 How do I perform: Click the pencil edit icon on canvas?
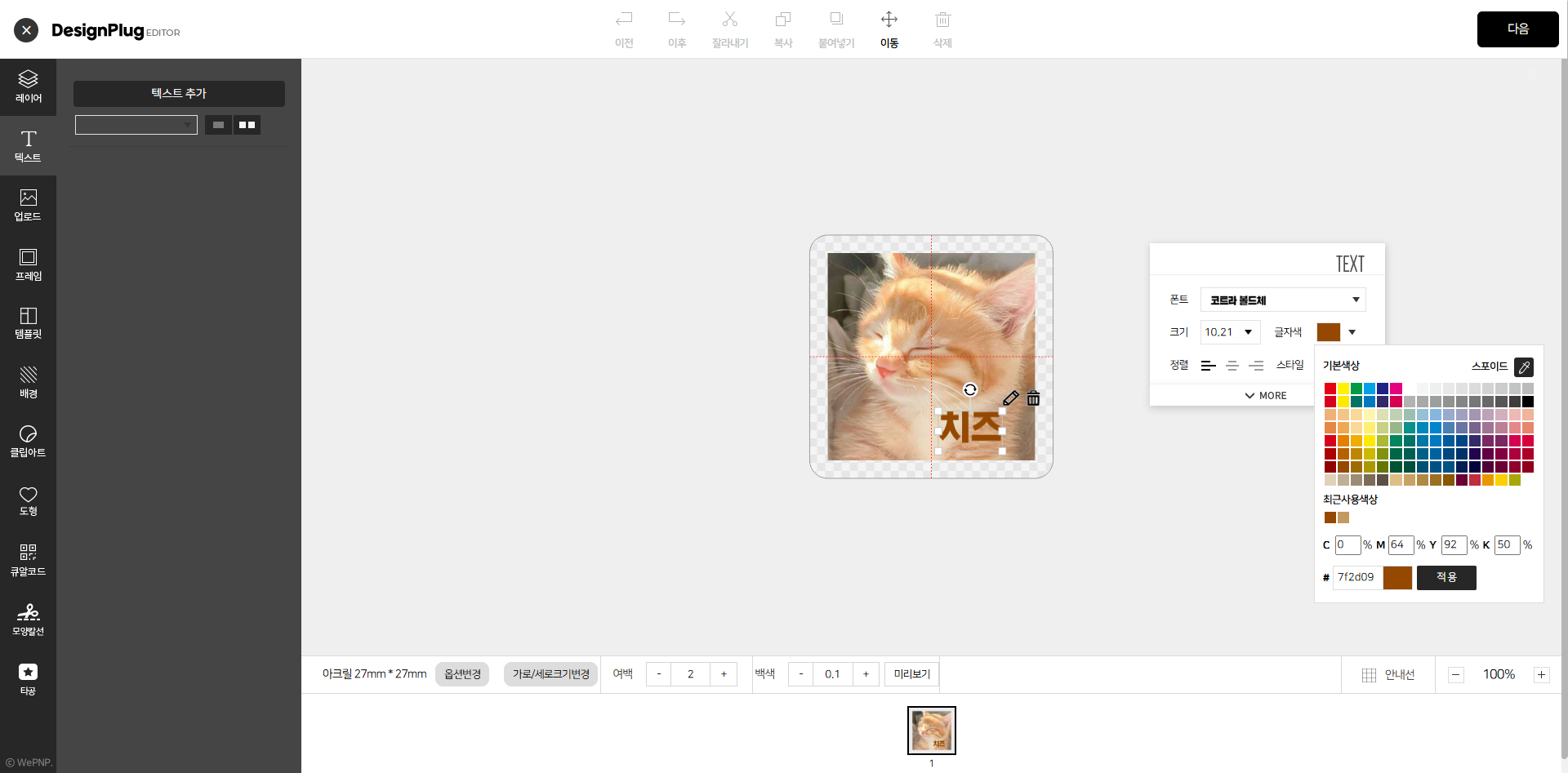click(1010, 398)
